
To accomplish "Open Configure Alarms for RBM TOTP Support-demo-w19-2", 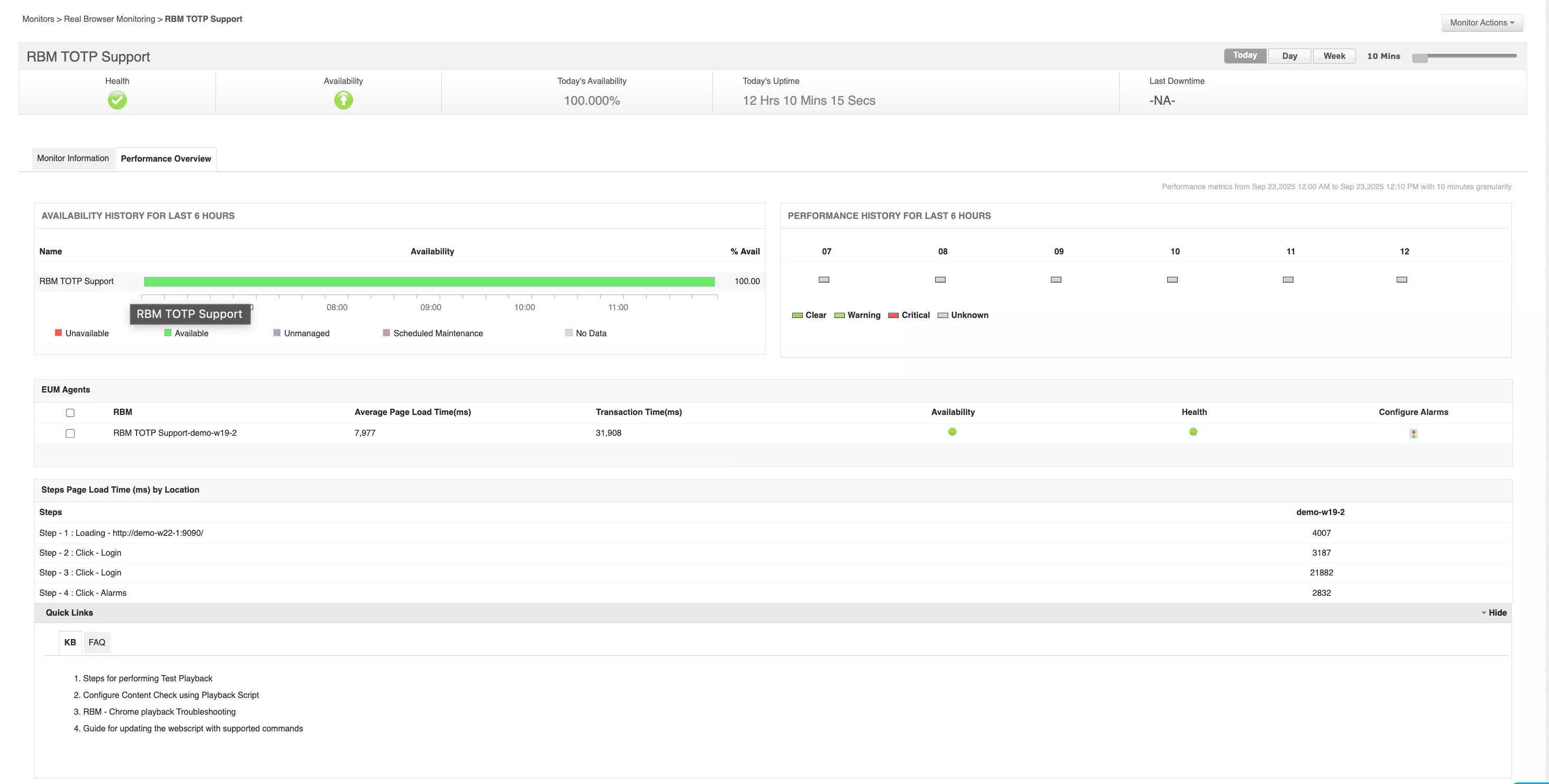I will point(1414,433).
